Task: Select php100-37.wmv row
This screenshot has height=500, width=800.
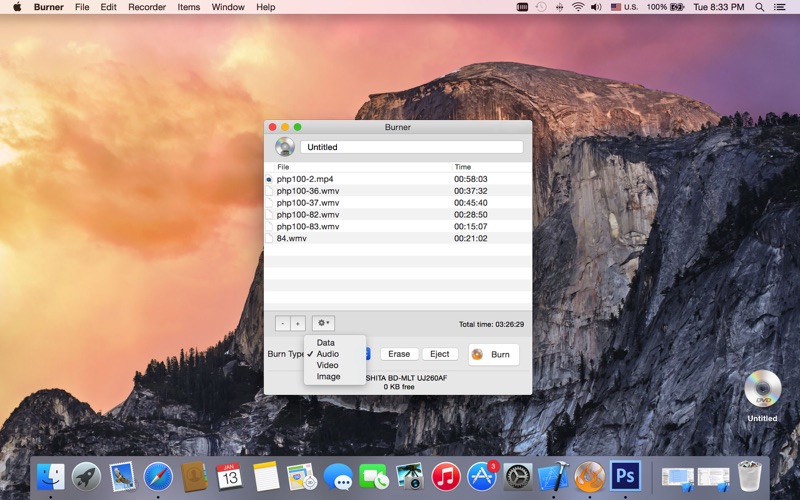Action: (x=398, y=203)
